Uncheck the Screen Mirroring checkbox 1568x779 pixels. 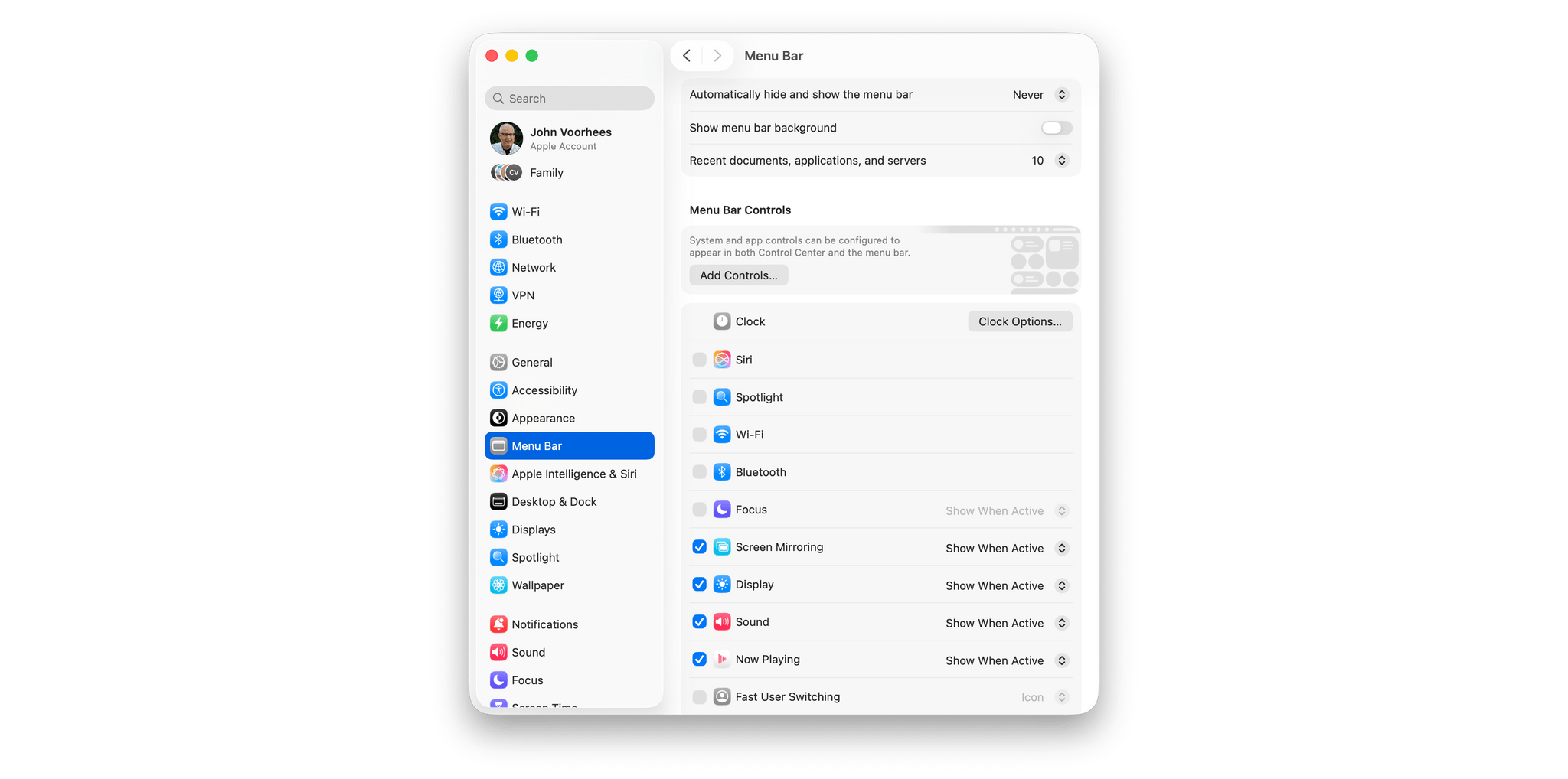[699, 547]
